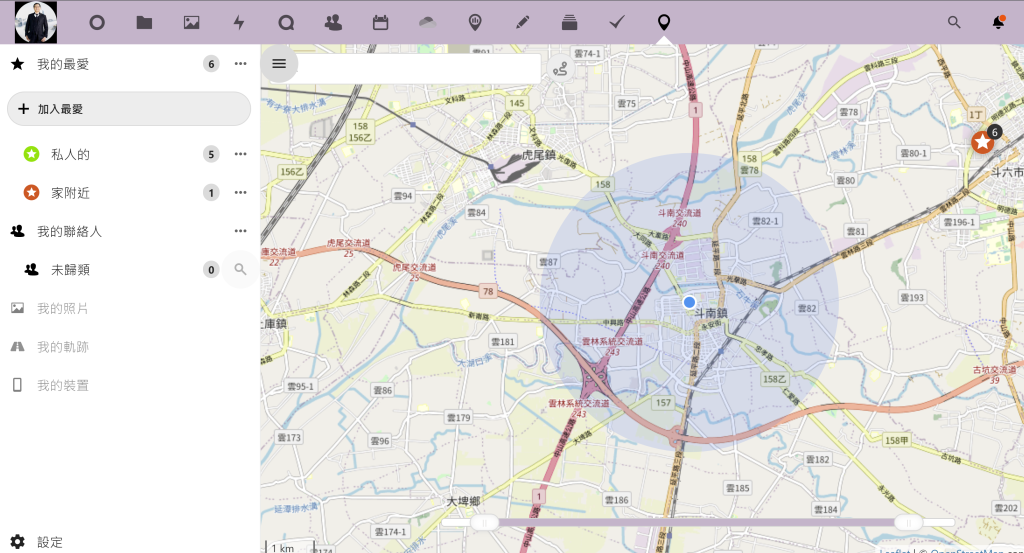Open the Photos app icon
This screenshot has height=553, width=1024.
point(191,23)
